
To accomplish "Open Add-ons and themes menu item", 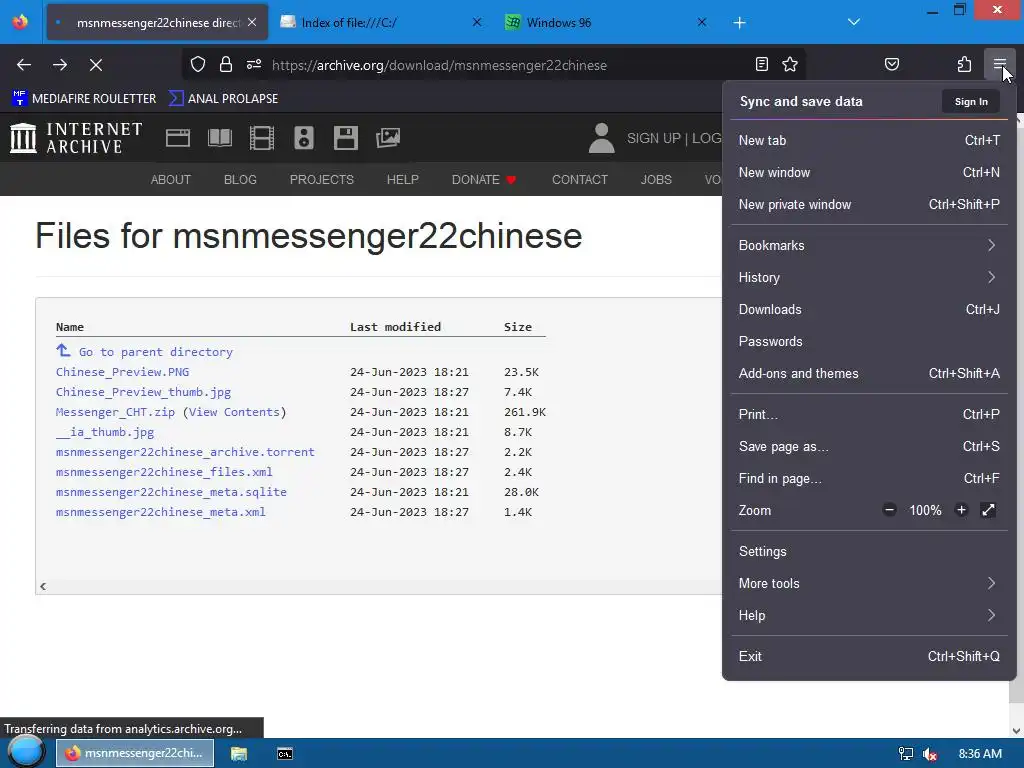I will click(869, 374).
